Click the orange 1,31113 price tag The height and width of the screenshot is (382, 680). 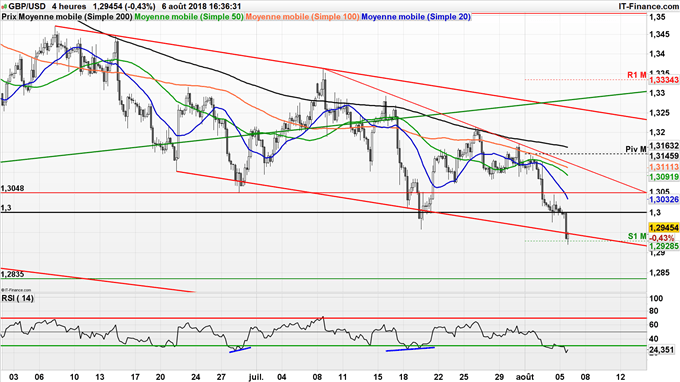coord(664,167)
